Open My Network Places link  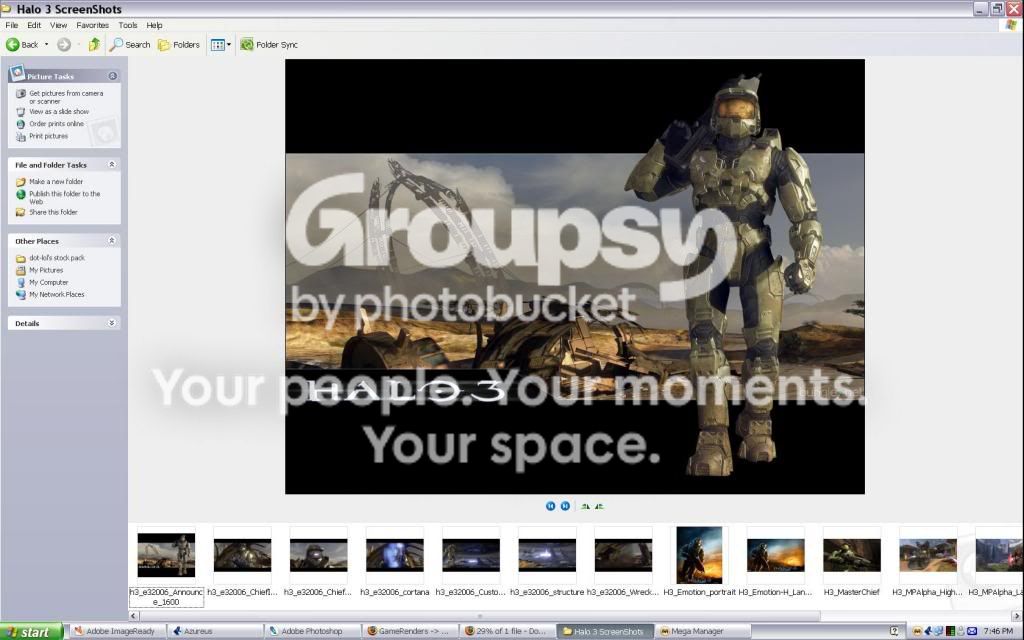pyautogui.click(x=57, y=295)
